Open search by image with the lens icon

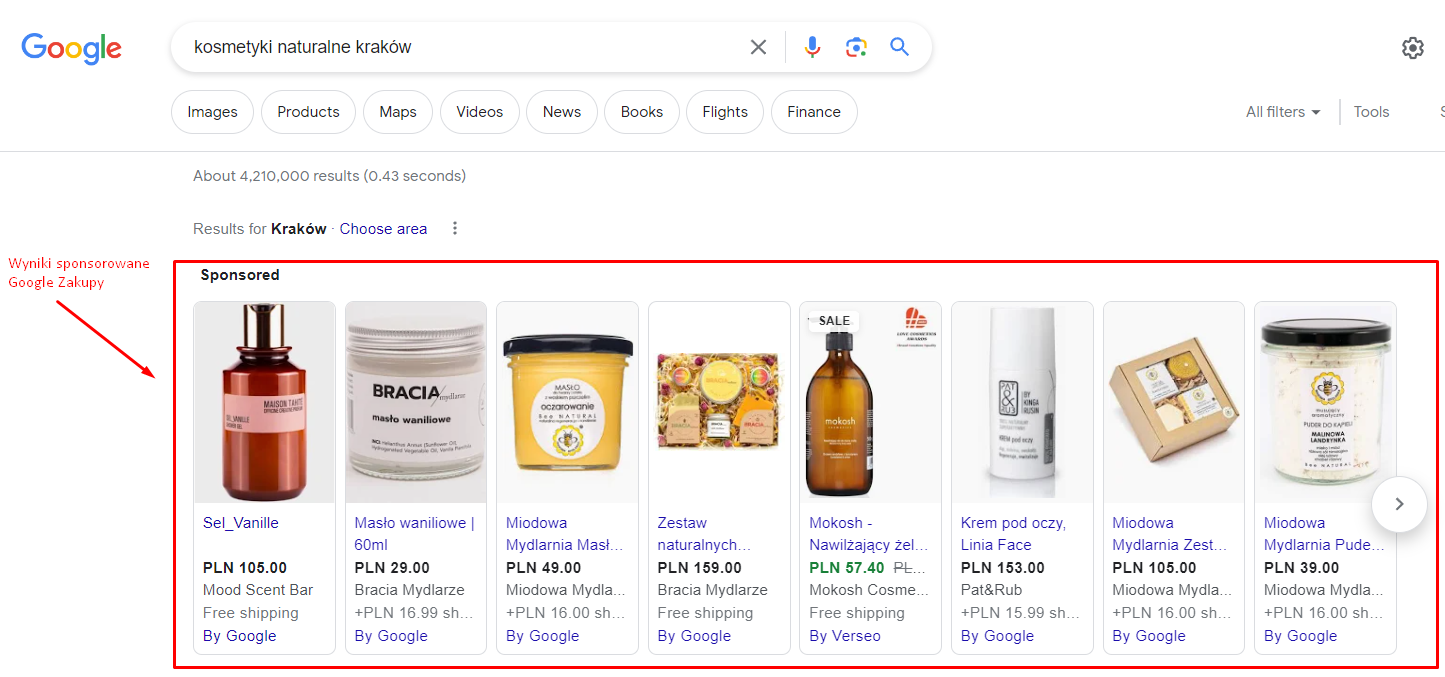pyautogui.click(x=856, y=47)
